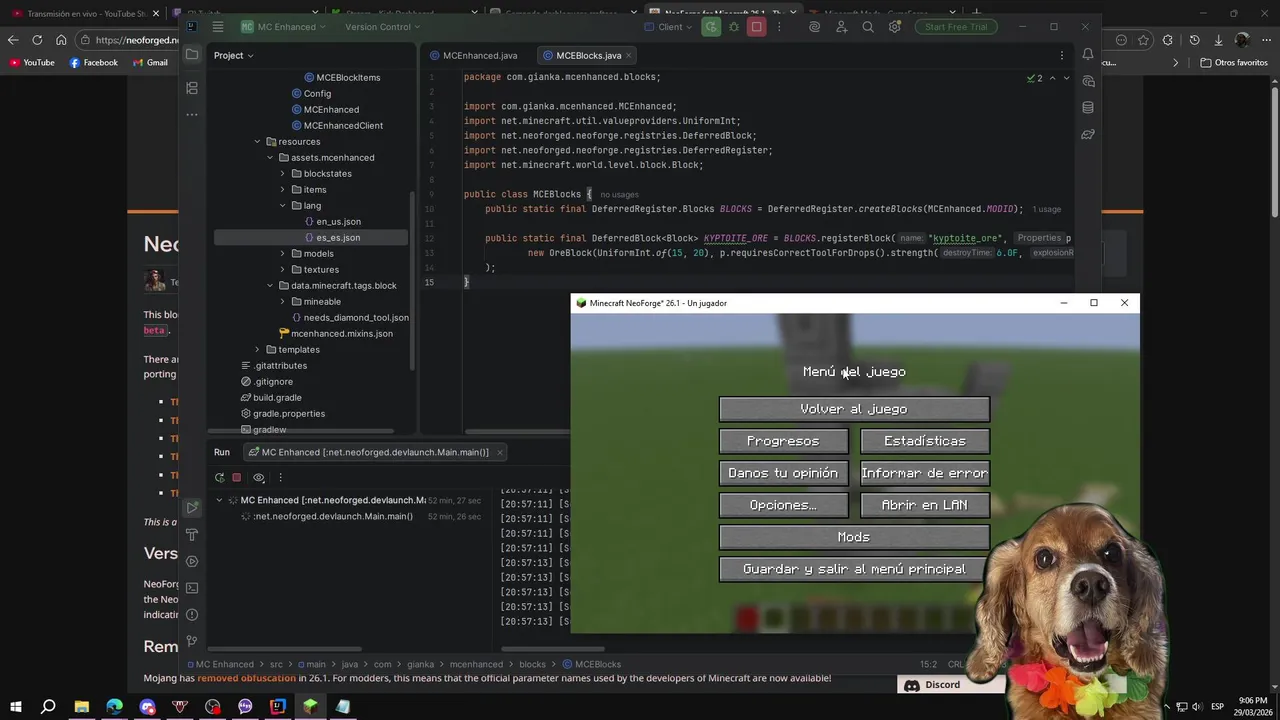Open the Windows Start menu
Screen dimensions: 1280x720
pos(15,707)
